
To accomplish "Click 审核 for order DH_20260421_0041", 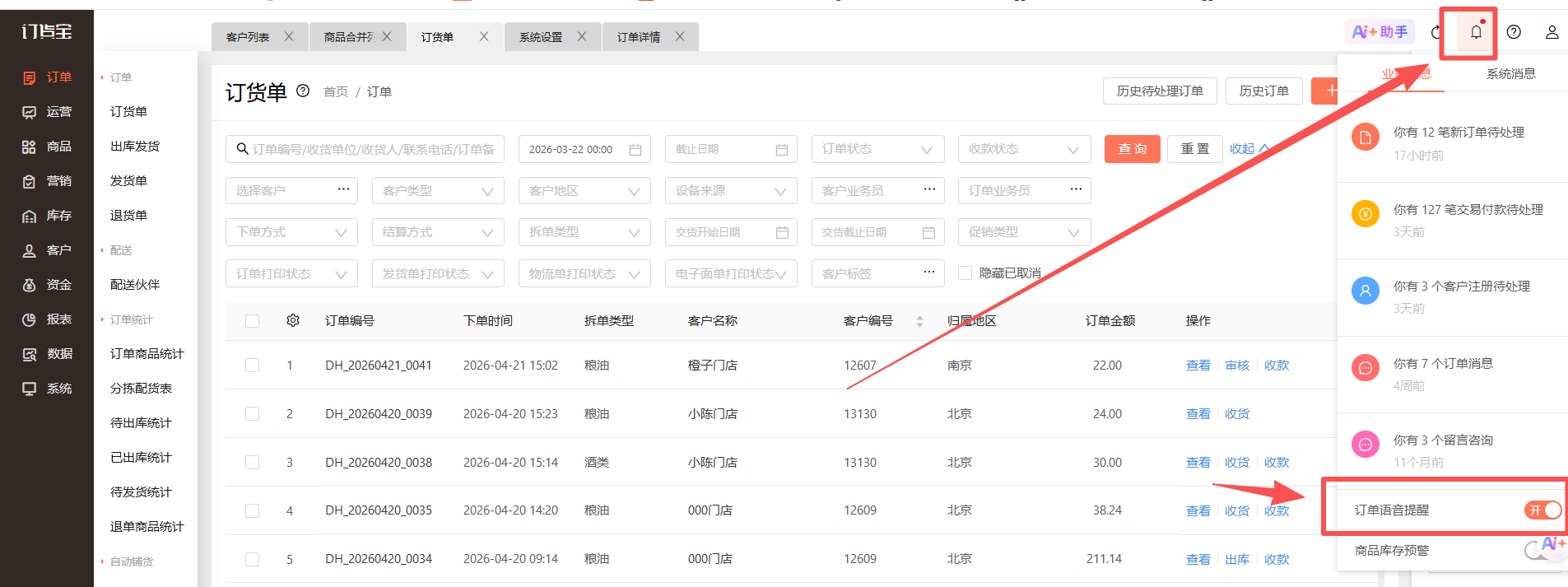I will pos(1237,366).
